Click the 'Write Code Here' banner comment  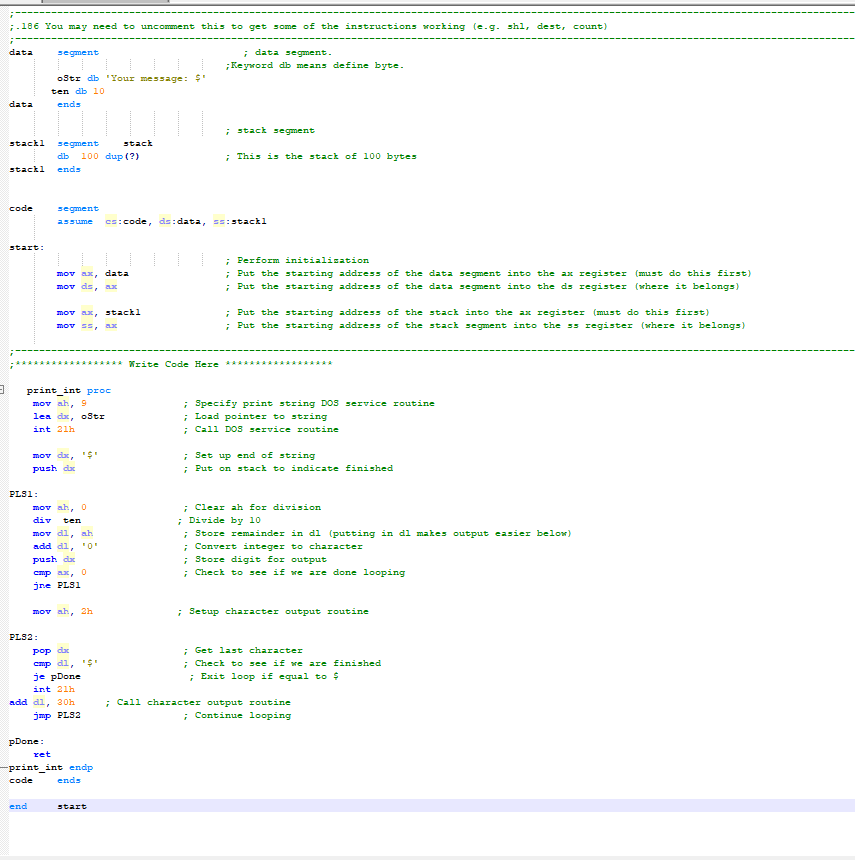pos(171,364)
